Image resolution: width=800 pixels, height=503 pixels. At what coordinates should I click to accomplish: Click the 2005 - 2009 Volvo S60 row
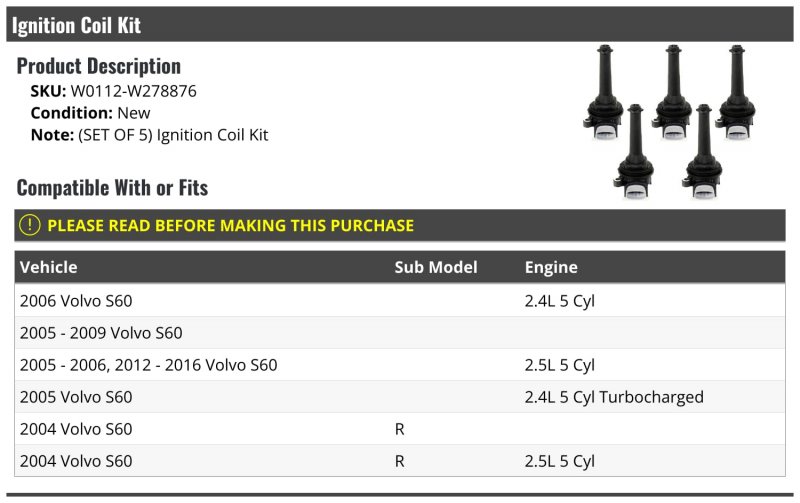[400, 333]
